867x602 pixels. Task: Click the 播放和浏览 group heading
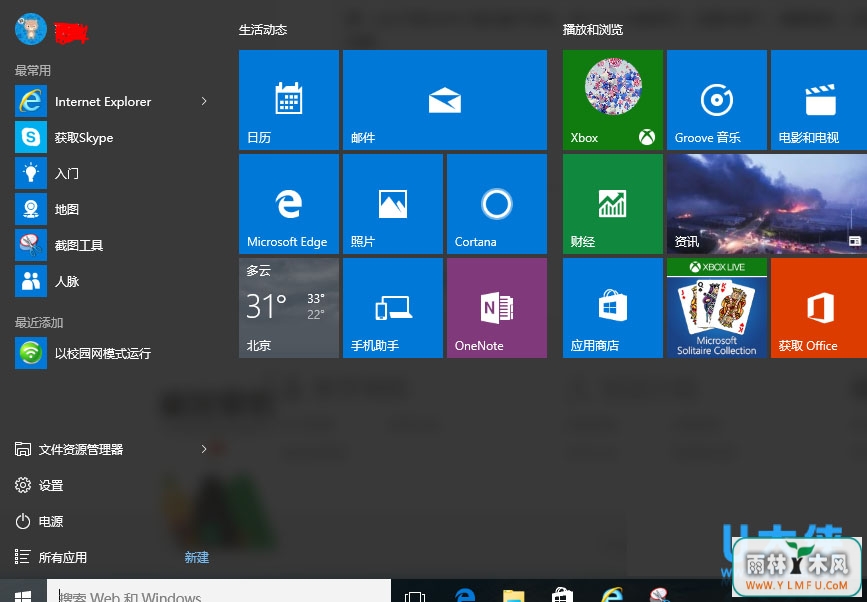click(593, 30)
